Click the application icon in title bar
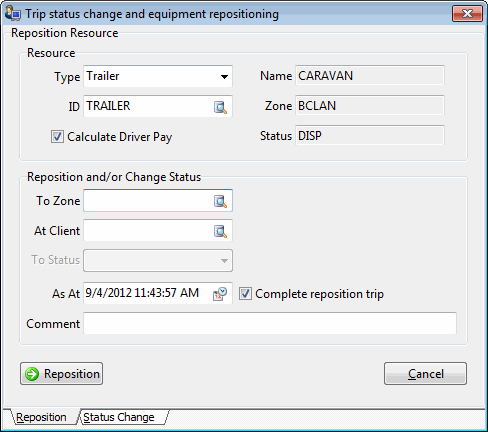Image resolution: width=488 pixels, height=432 pixels. (x=13, y=13)
